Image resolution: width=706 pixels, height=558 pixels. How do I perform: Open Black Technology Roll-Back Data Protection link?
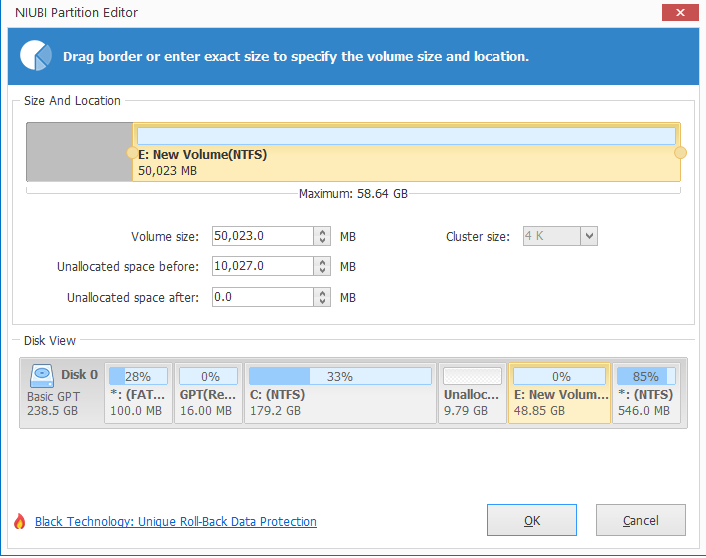(176, 522)
